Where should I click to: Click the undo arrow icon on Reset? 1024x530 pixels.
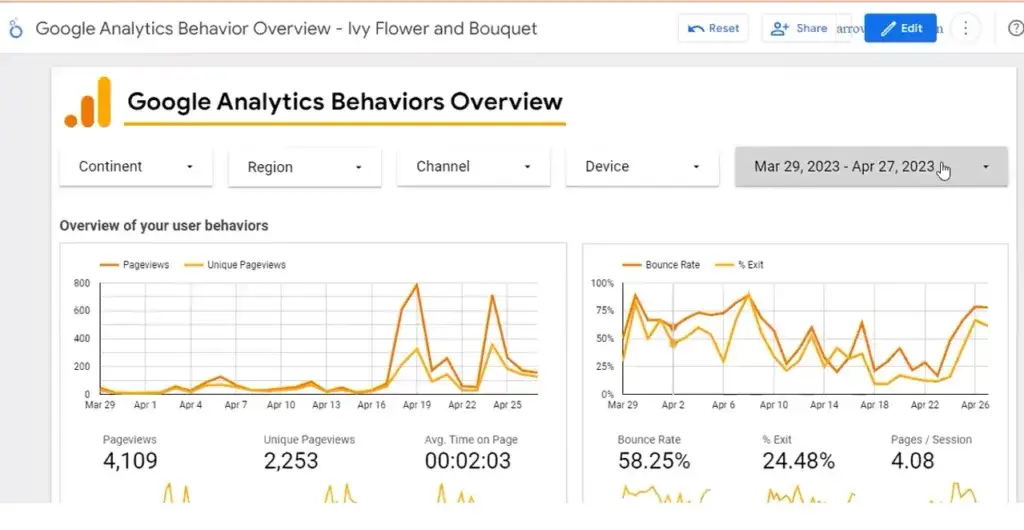pos(696,29)
